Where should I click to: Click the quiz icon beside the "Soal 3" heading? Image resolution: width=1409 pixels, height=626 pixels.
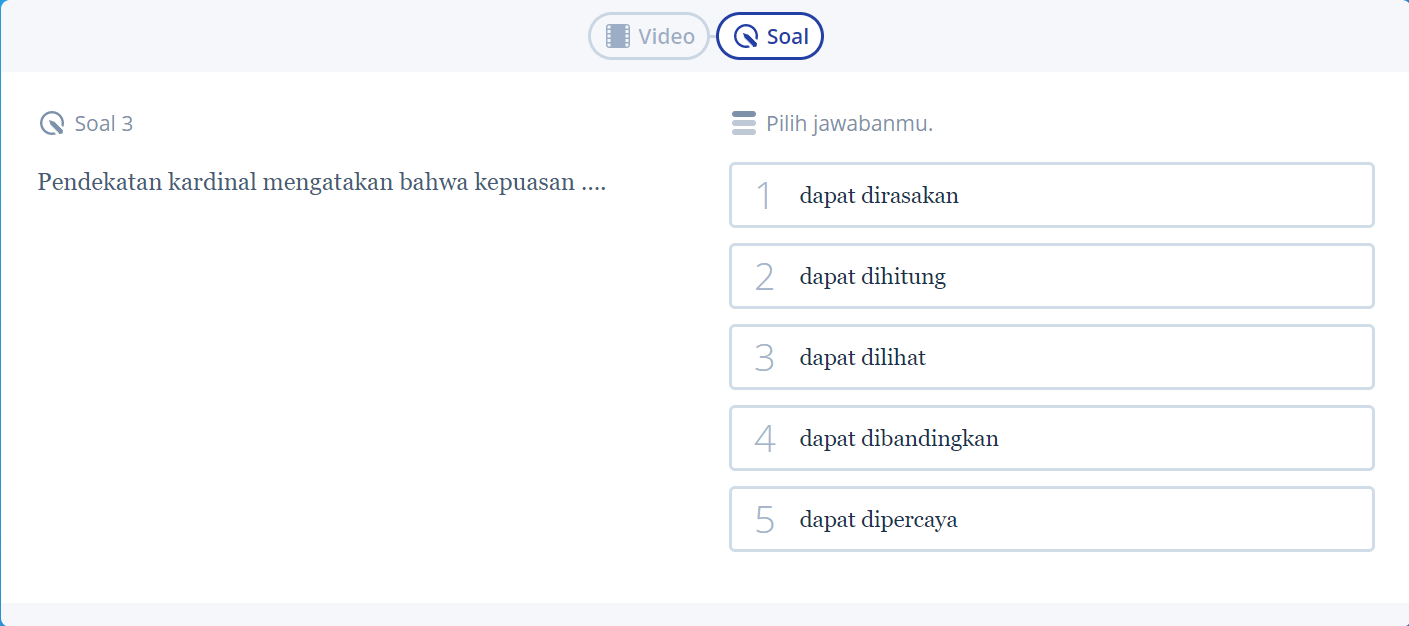(x=51, y=123)
